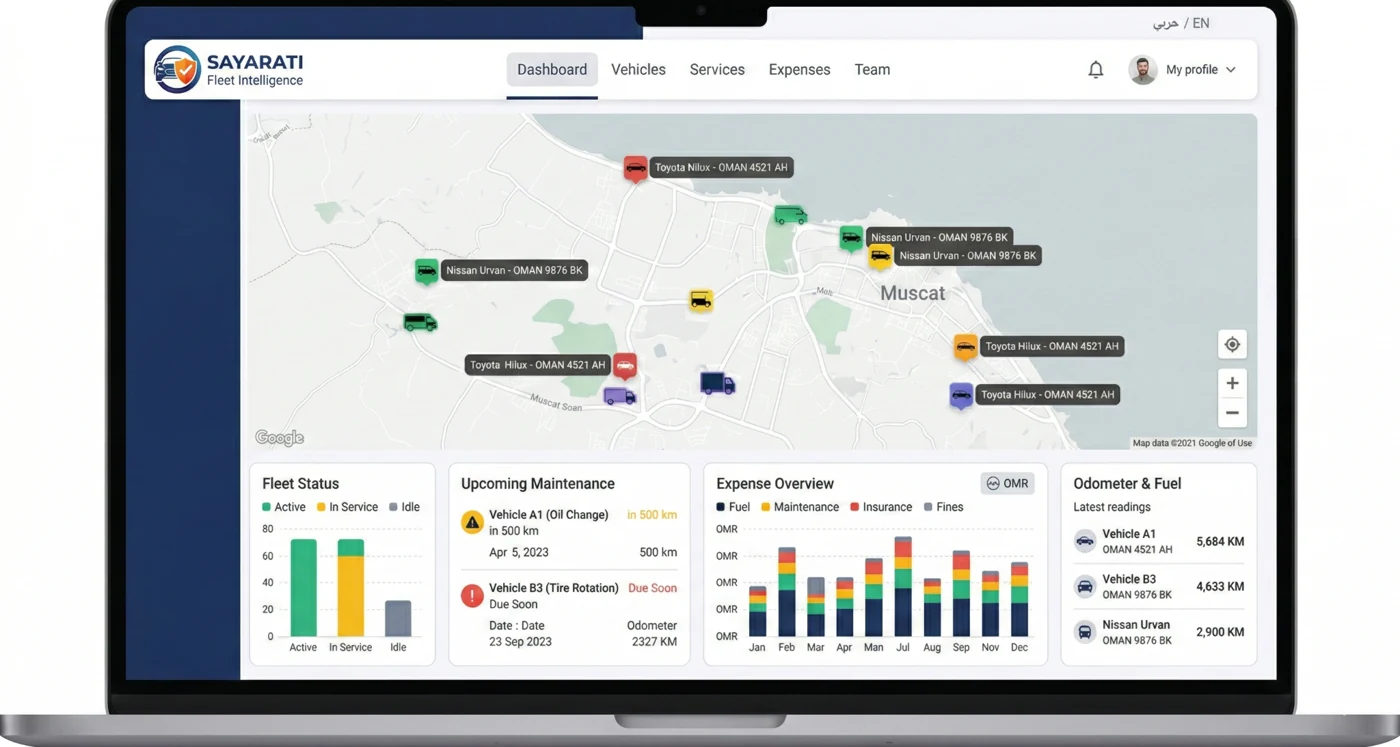Select the dark blue truck marker

coord(717,383)
